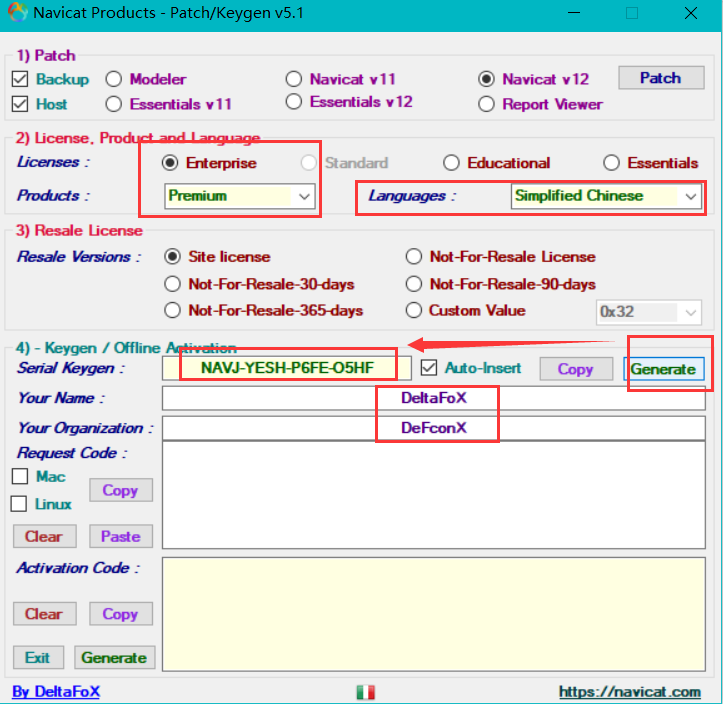The height and width of the screenshot is (704, 723).
Task: Enable the Mac checkbox
Action: coord(20,476)
